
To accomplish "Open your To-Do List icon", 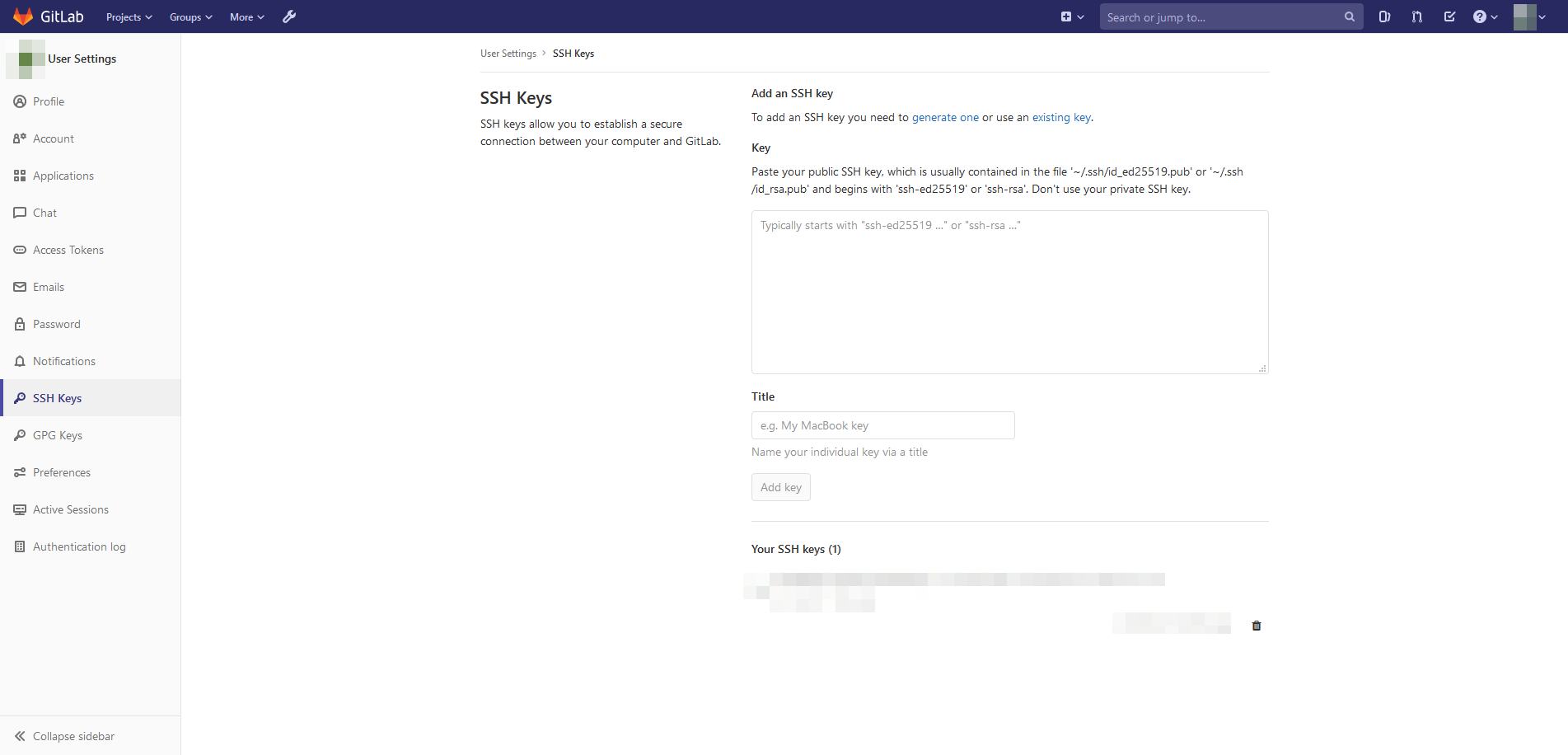I will point(1449,16).
